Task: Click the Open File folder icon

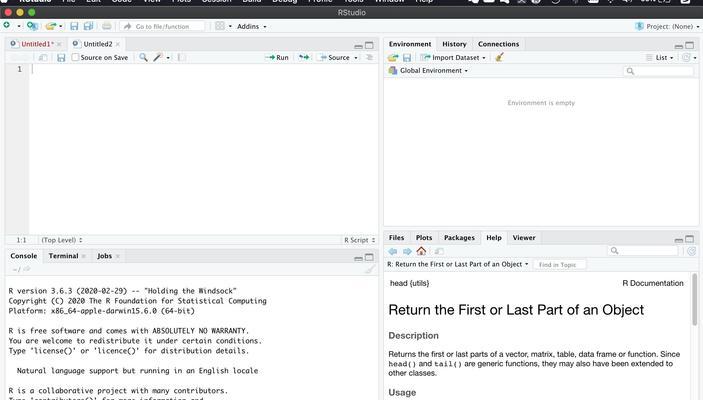Action: (51, 26)
